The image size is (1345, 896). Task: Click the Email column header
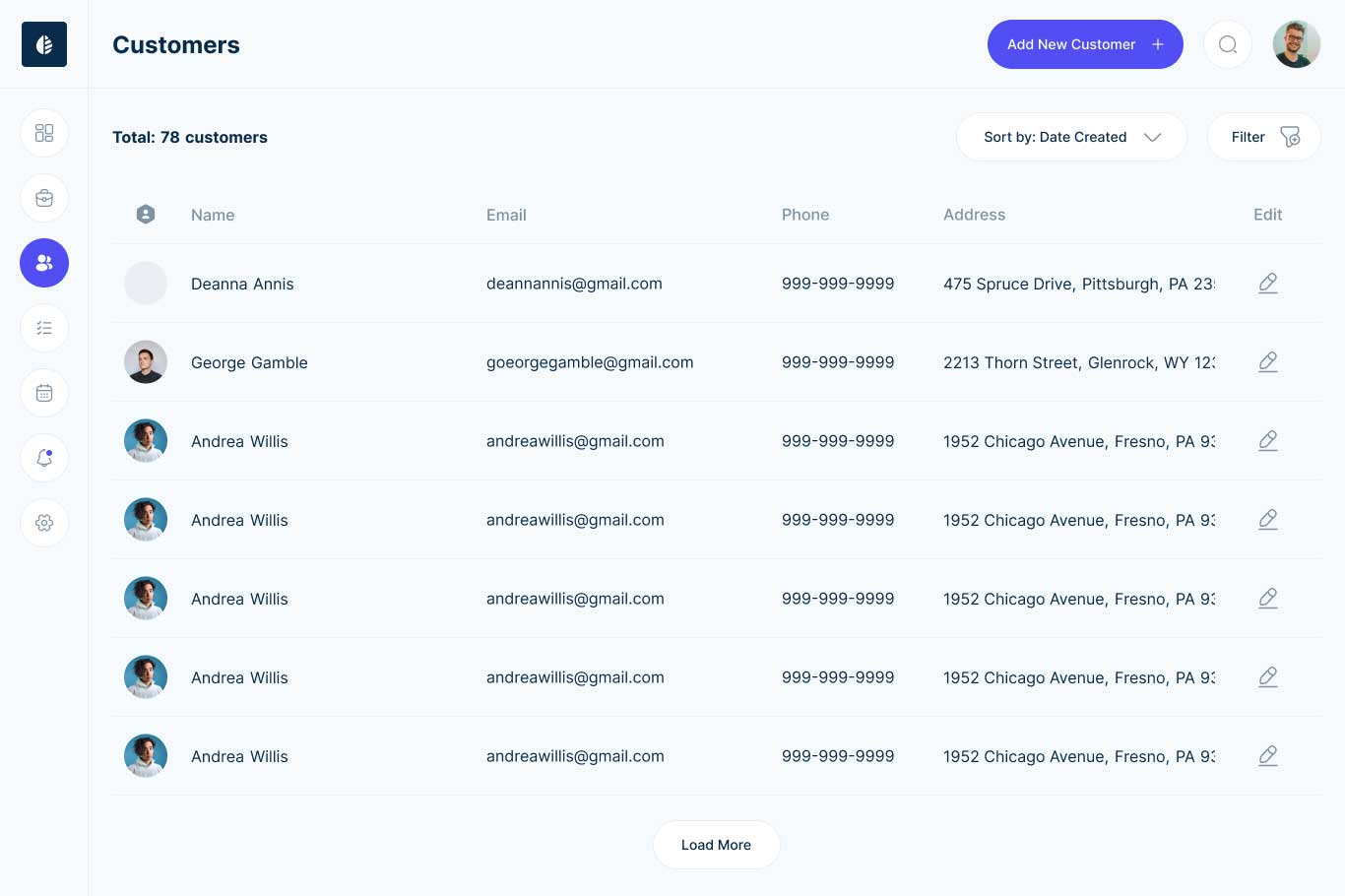pos(506,215)
